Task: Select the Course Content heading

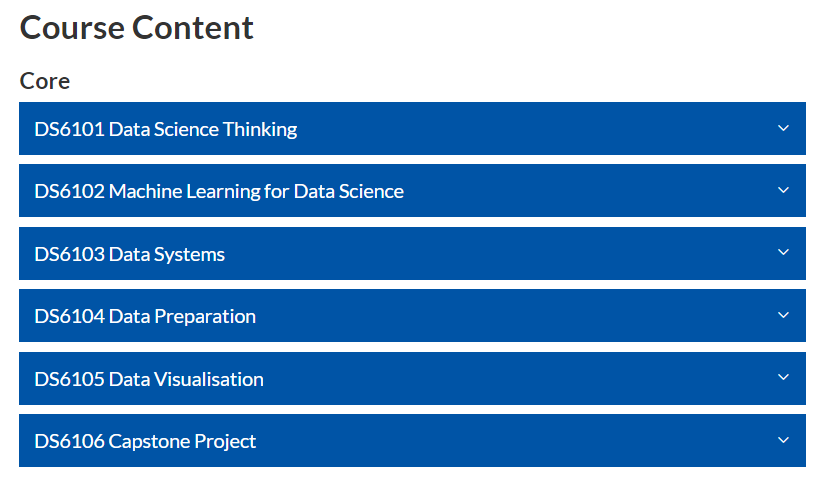Action: point(137,28)
